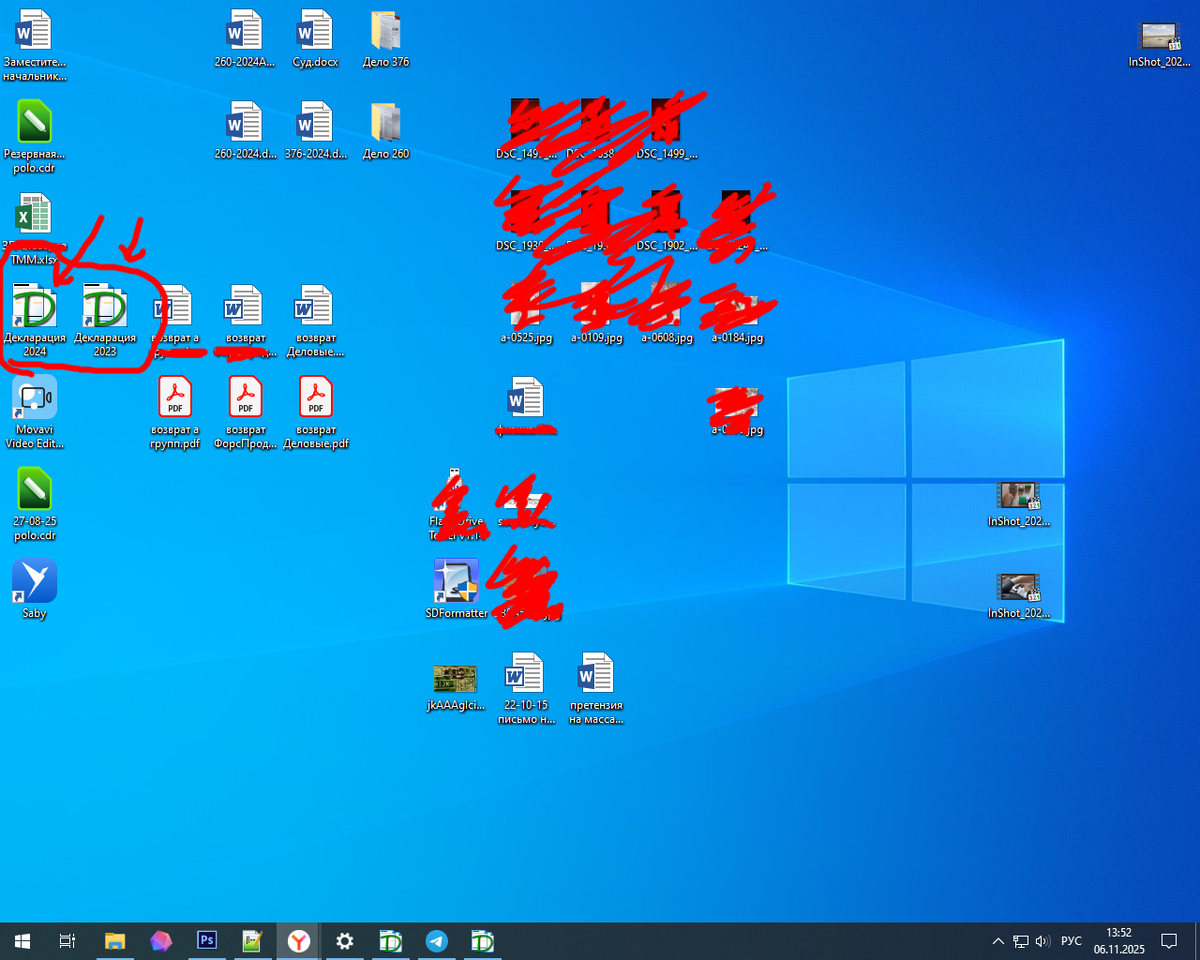This screenshot has height=960, width=1200.
Task: Select the SDFormatter shortcut
Action: pos(456,590)
